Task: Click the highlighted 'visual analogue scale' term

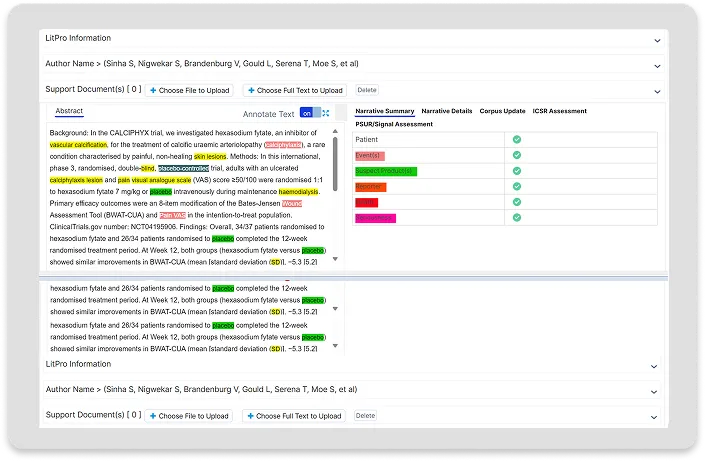Action: pos(161,180)
